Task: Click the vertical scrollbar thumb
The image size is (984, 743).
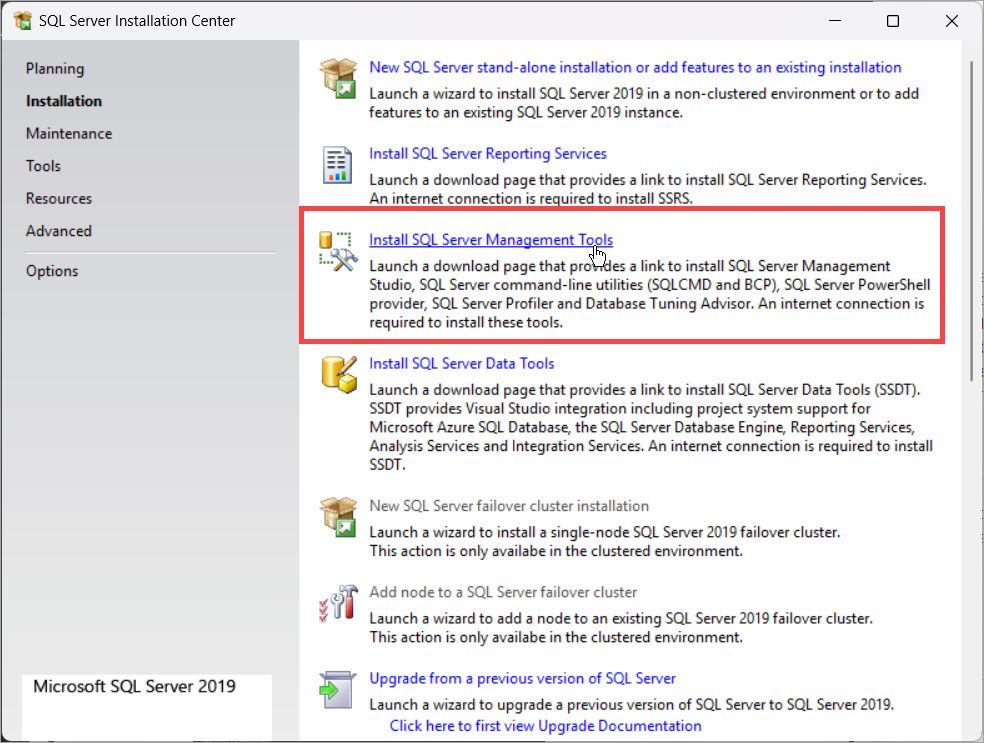Action: coord(972,220)
